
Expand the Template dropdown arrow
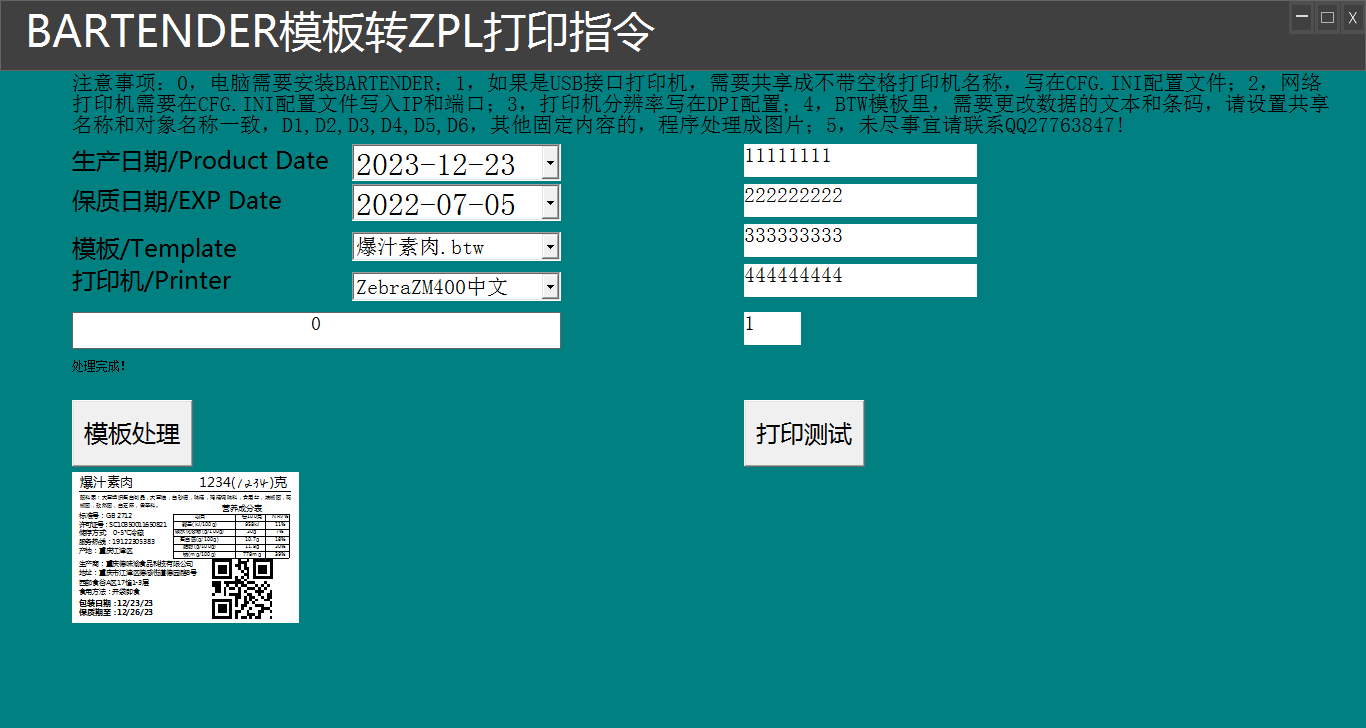[x=550, y=247]
